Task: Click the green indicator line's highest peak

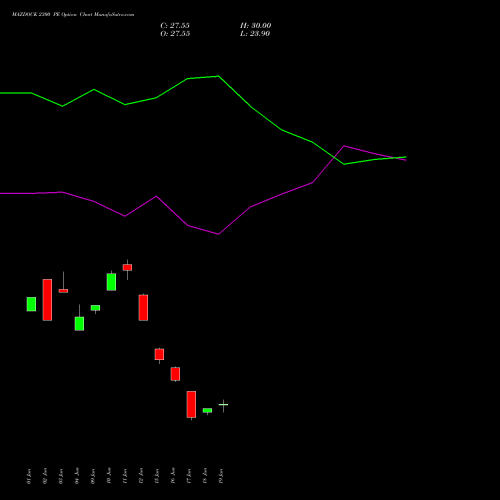Action: [218, 76]
